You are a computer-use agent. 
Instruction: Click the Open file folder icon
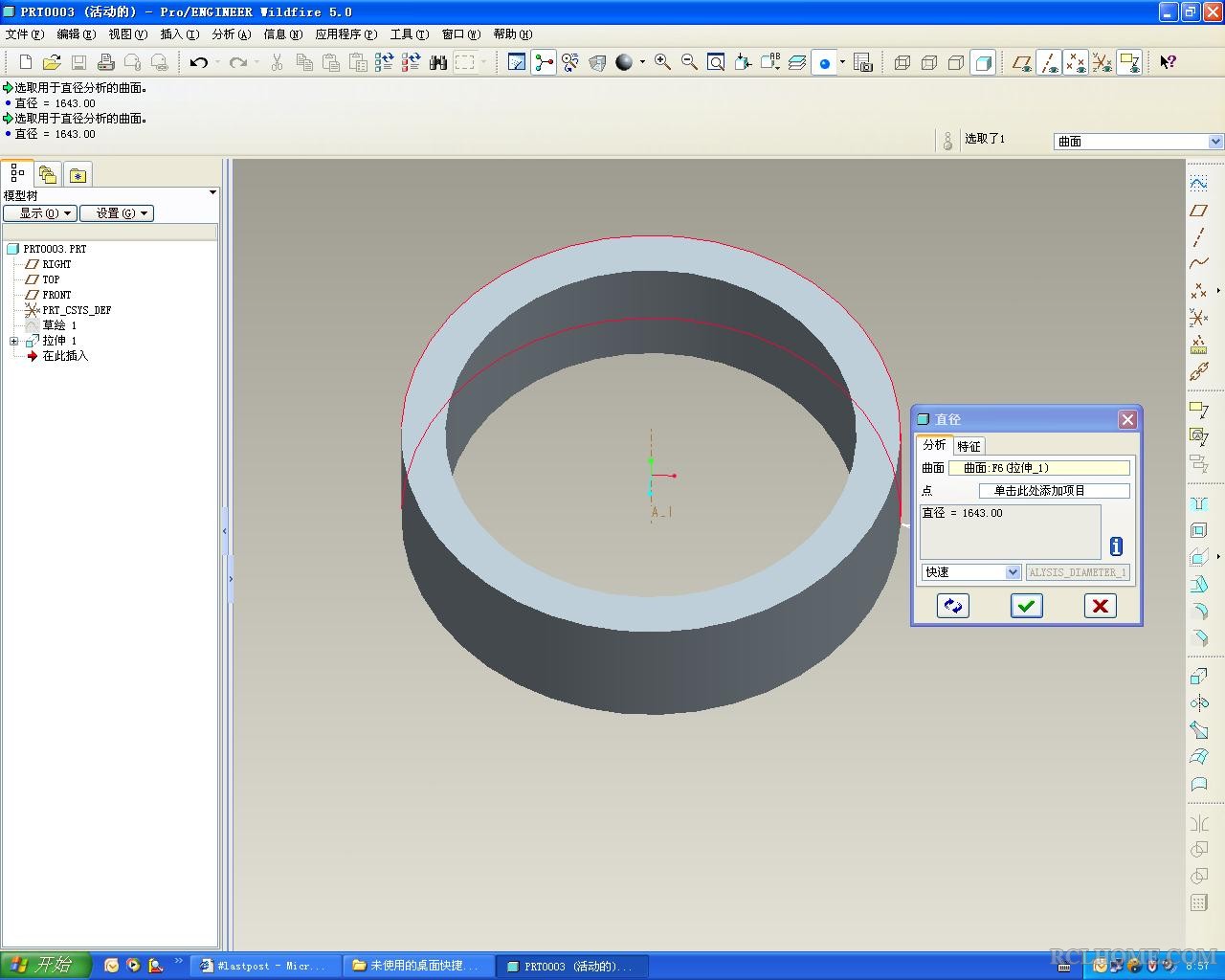[52, 62]
